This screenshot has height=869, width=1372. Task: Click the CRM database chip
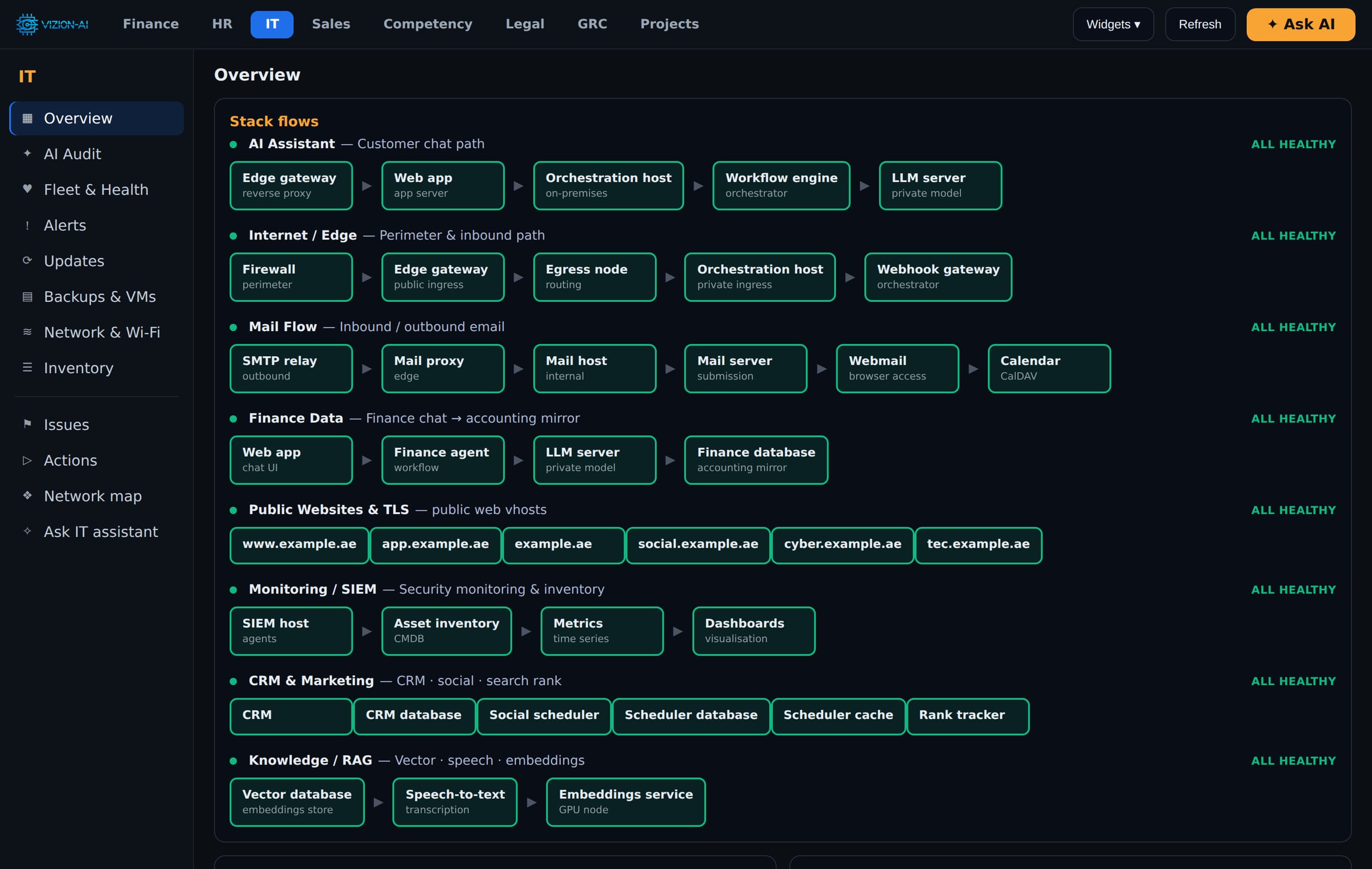[x=414, y=716]
